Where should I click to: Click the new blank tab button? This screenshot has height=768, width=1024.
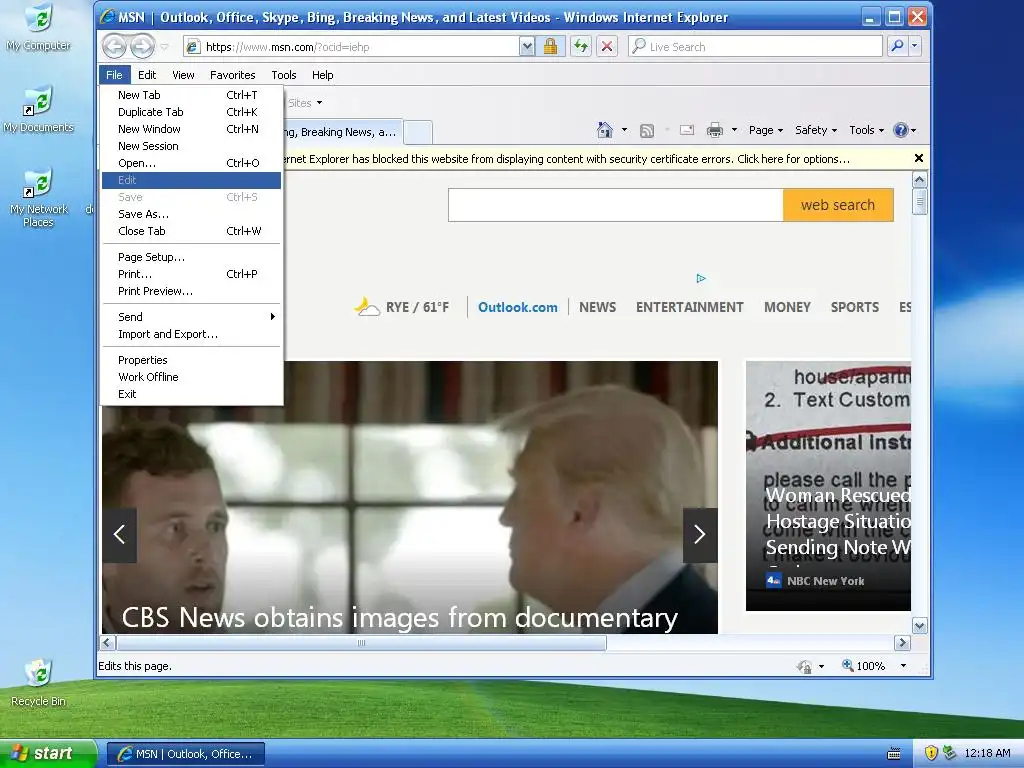[418, 133]
